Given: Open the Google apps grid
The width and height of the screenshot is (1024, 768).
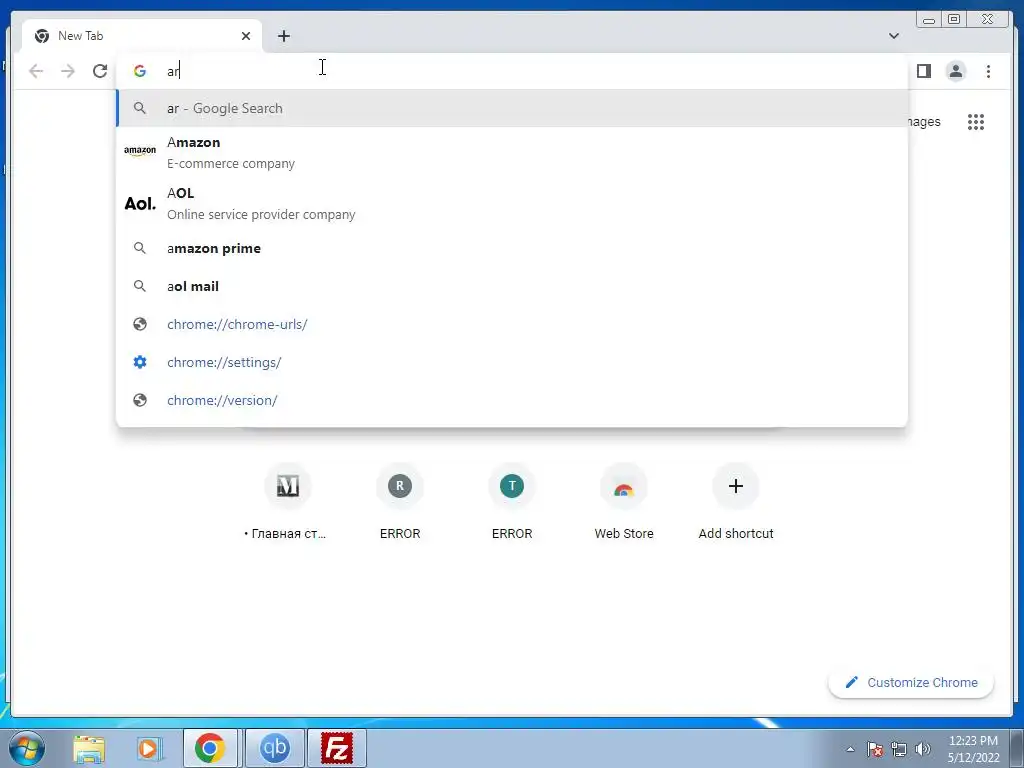Looking at the screenshot, I should click(976, 122).
